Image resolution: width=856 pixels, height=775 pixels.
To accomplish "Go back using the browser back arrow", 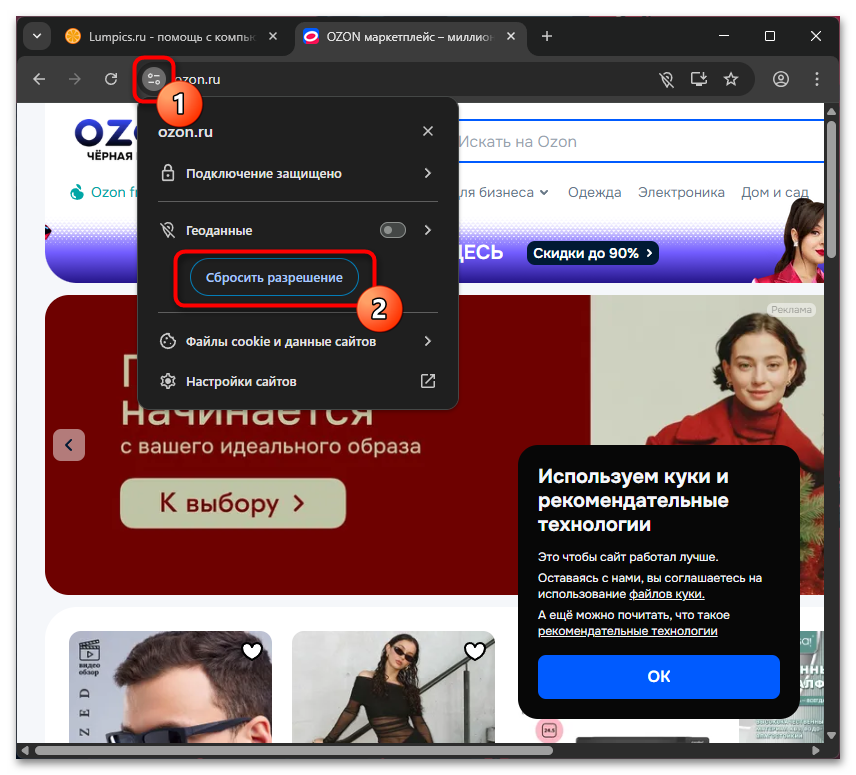I will click(x=39, y=79).
